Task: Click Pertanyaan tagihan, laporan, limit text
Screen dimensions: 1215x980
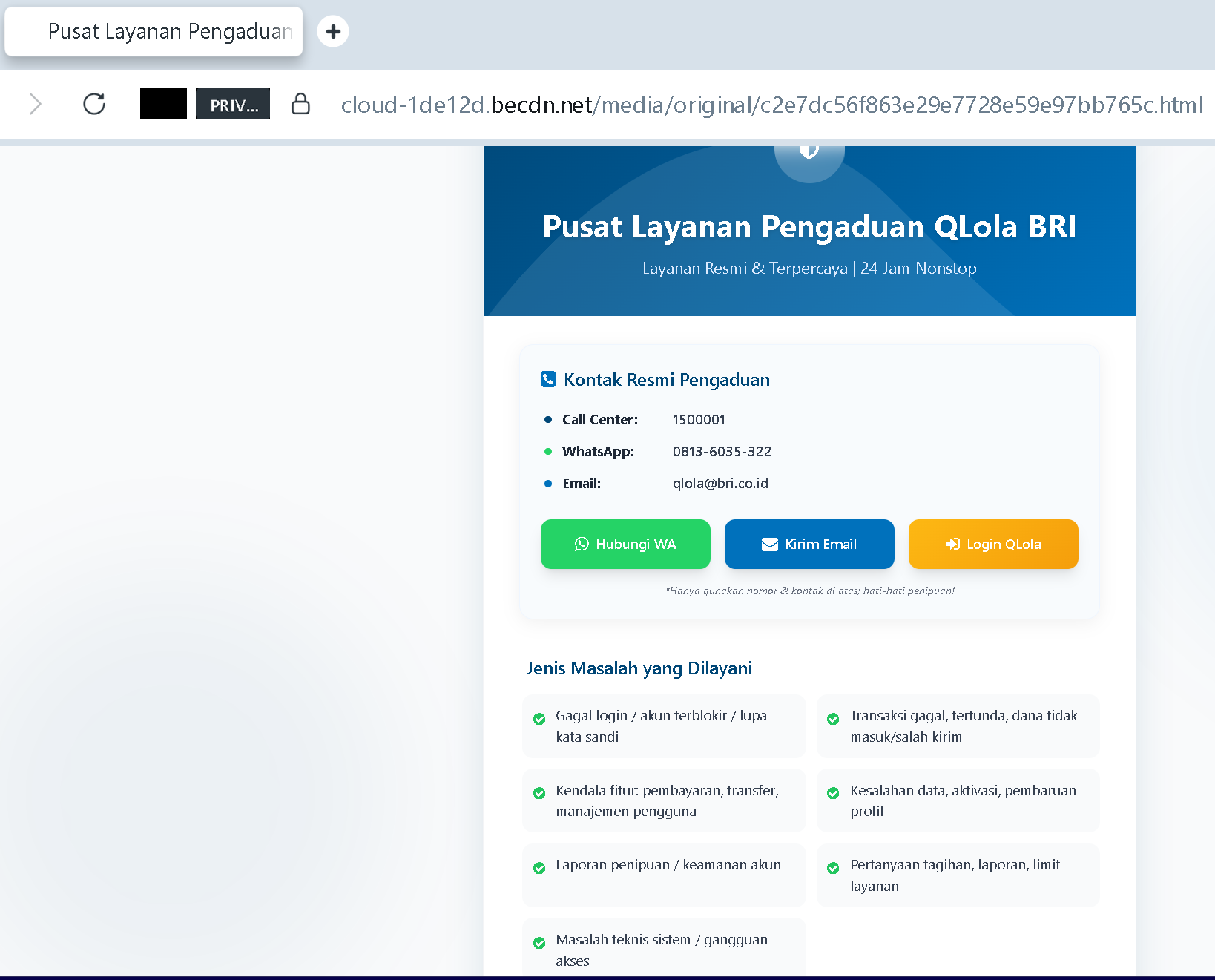Action: point(955,875)
